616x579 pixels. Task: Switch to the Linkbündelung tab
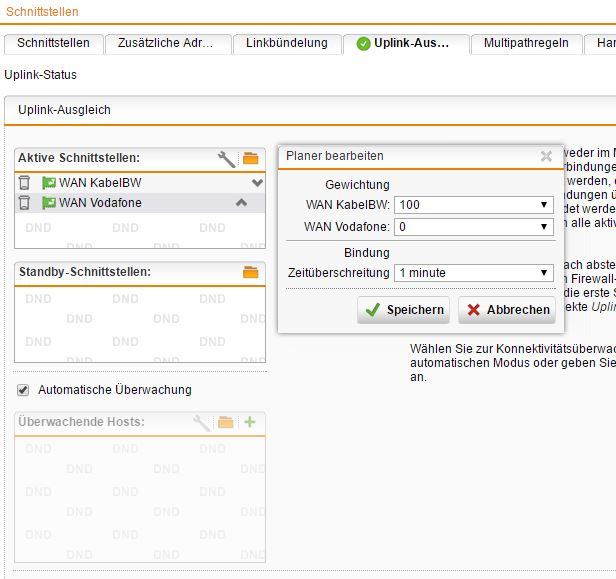pos(287,43)
